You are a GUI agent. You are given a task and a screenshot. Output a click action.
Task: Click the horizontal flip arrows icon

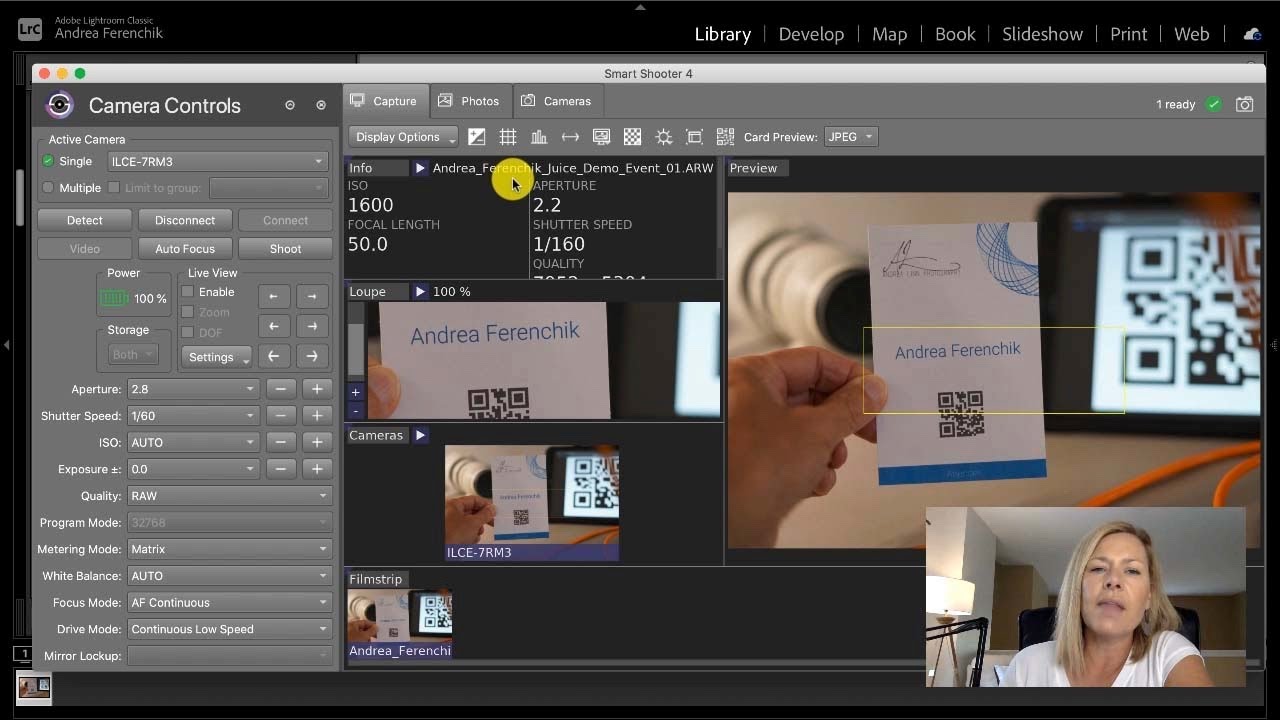570,137
